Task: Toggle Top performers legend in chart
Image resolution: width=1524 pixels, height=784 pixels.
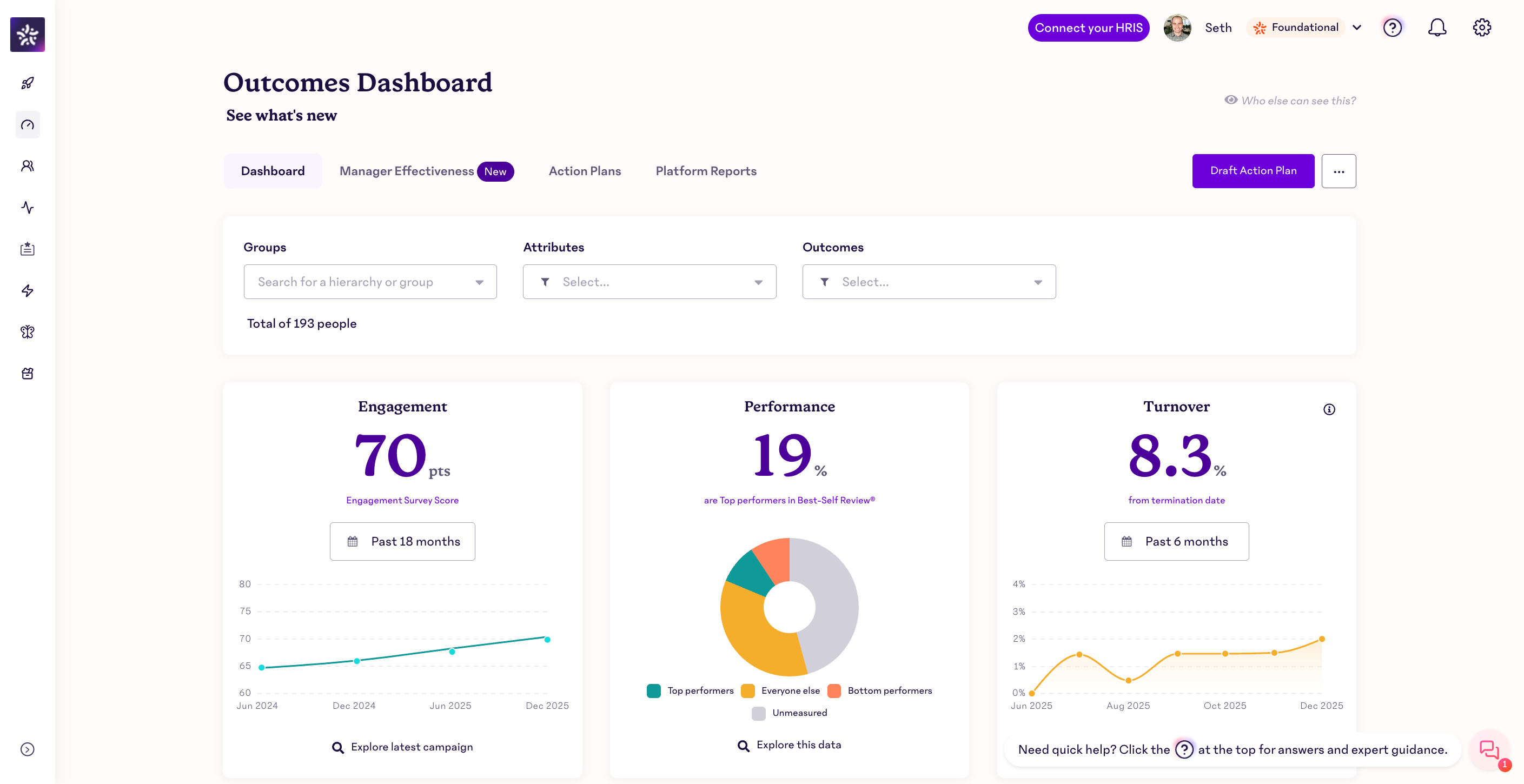Action: coord(690,690)
